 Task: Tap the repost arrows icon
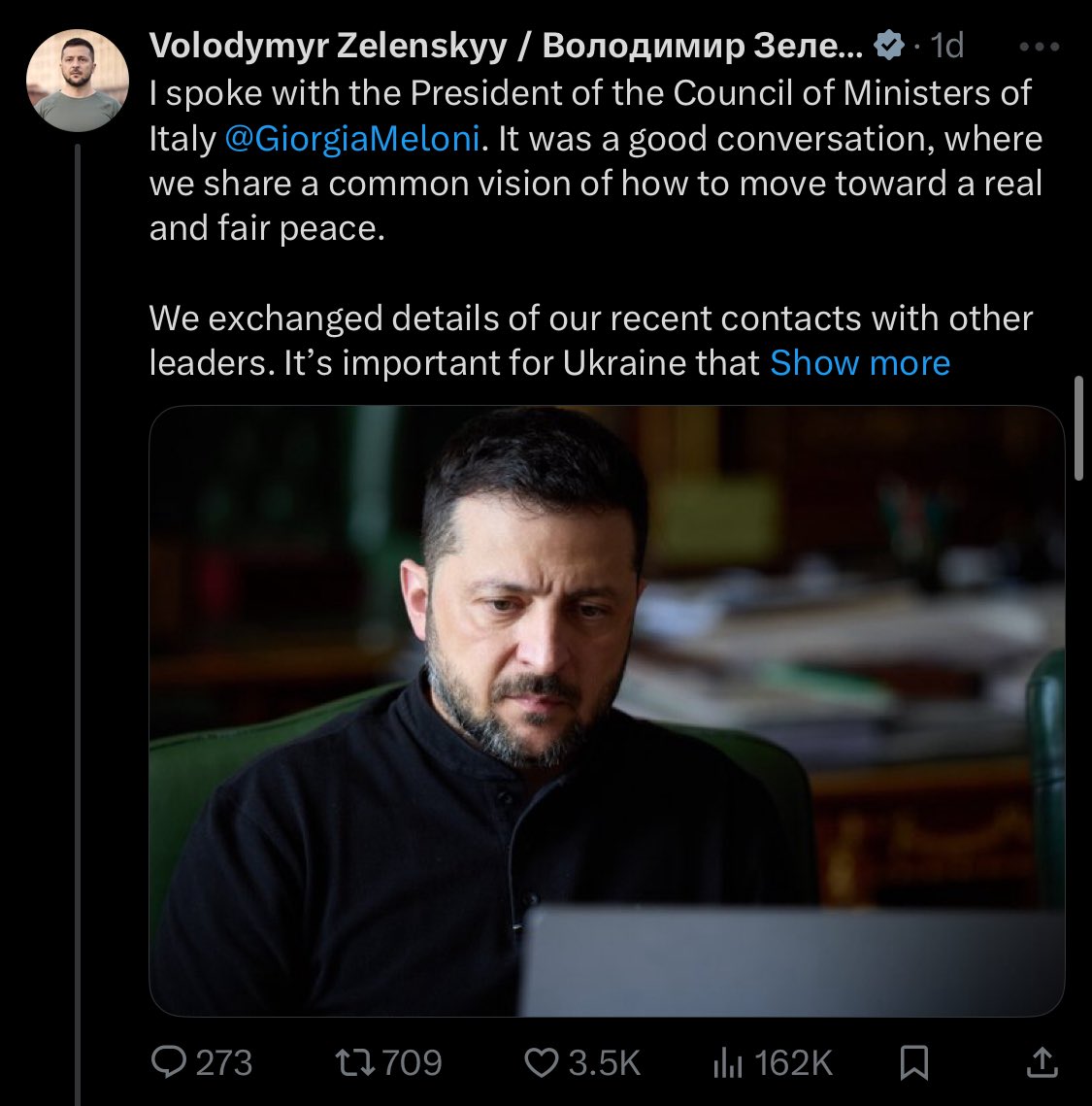click(356, 1062)
